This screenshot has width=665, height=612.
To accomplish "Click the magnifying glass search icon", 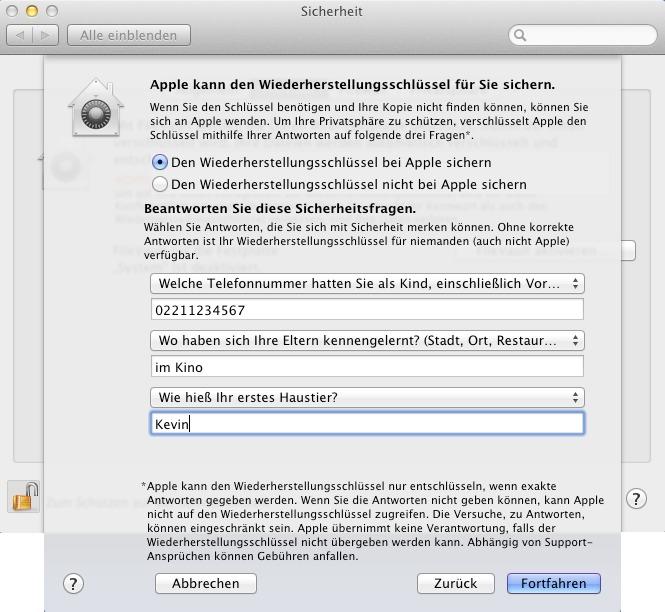I will 520,35.
